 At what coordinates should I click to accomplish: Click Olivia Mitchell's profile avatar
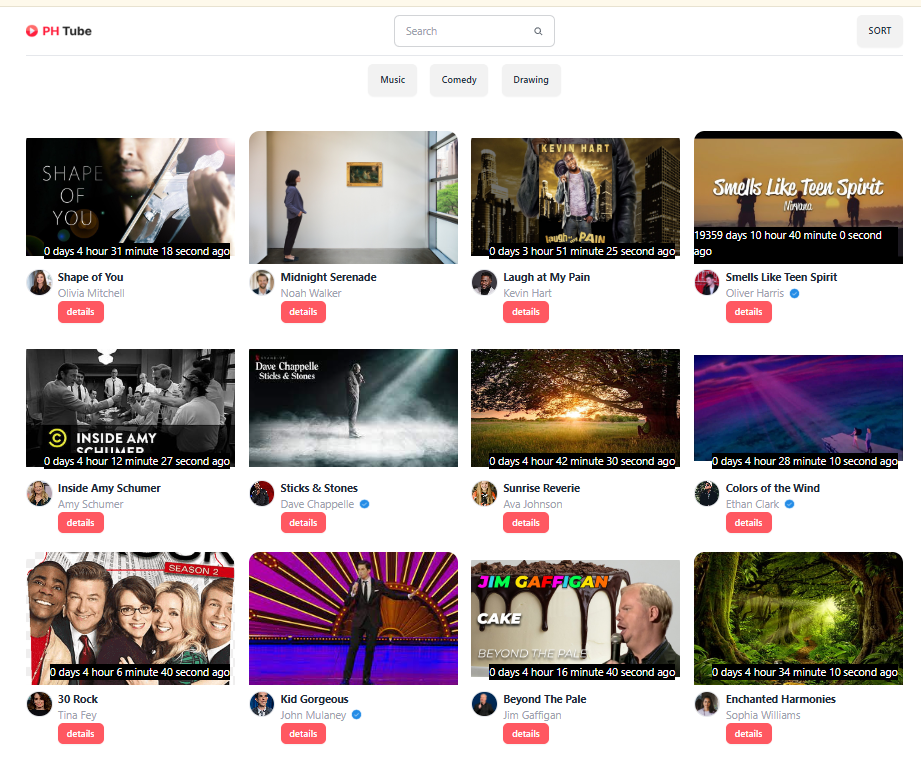[x=39, y=282]
